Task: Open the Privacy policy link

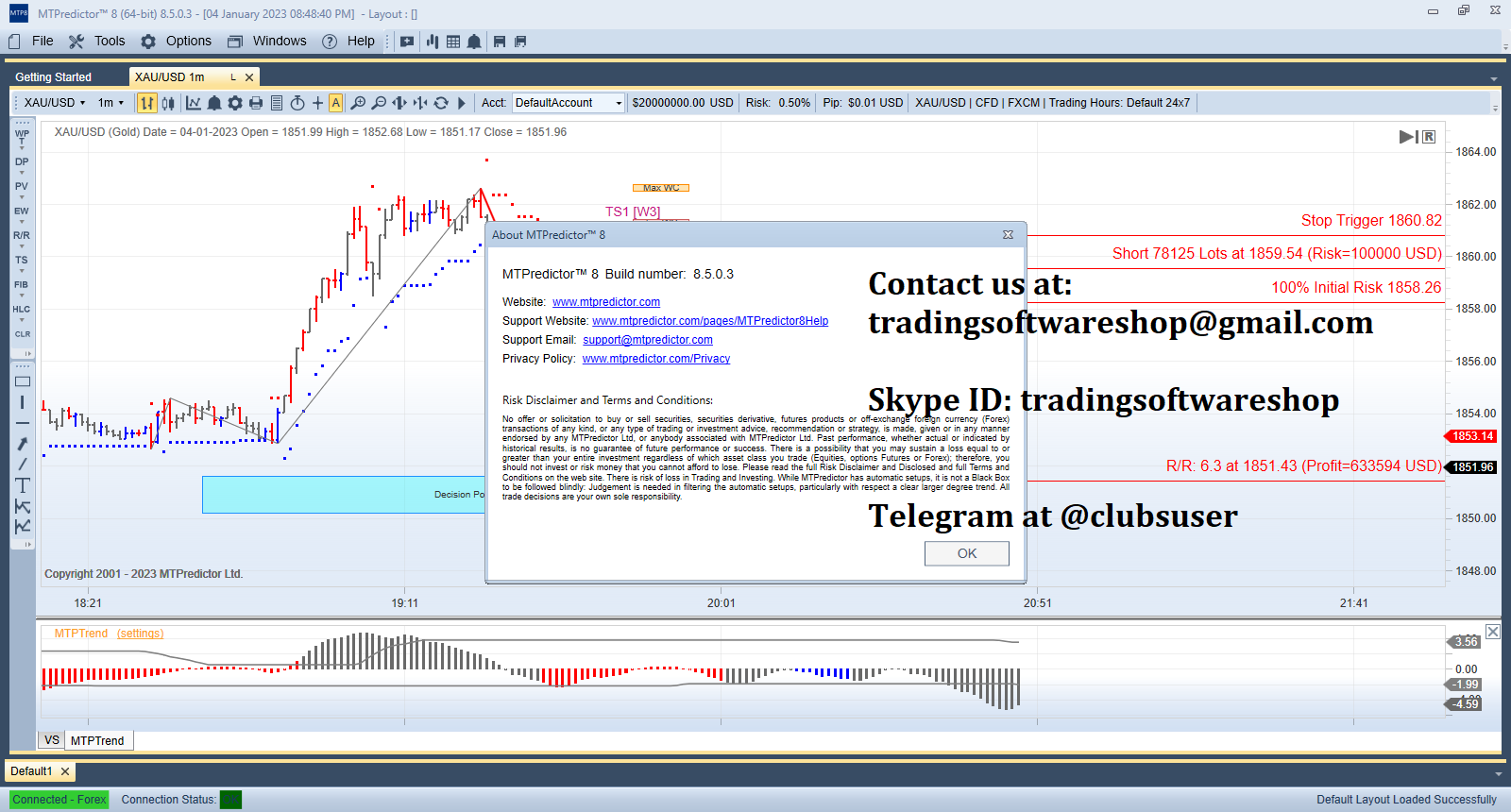Action: coord(656,359)
